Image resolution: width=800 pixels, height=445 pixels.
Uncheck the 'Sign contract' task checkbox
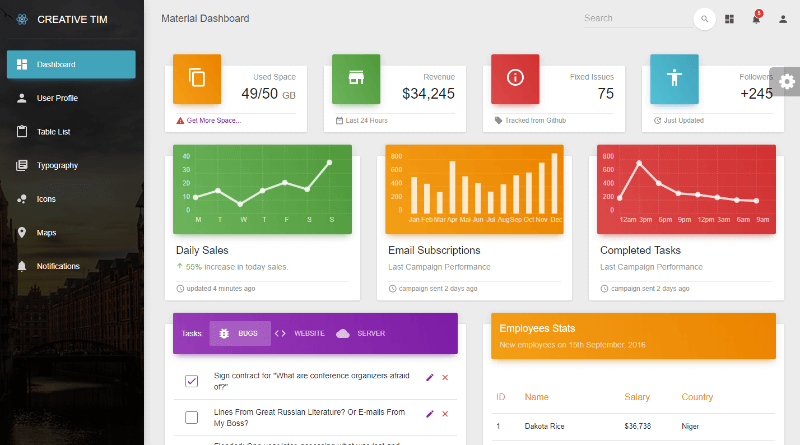point(191,381)
